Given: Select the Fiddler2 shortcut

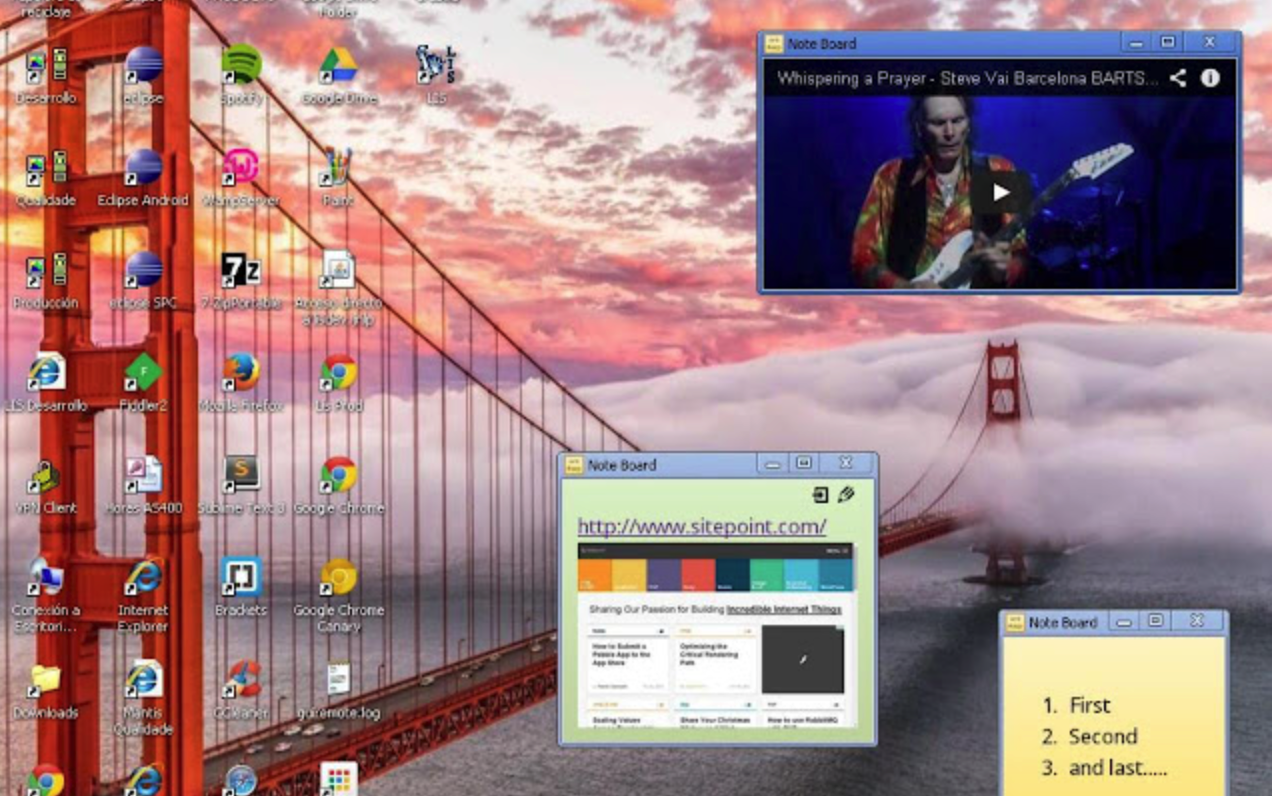Looking at the screenshot, I should coord(143,375).
